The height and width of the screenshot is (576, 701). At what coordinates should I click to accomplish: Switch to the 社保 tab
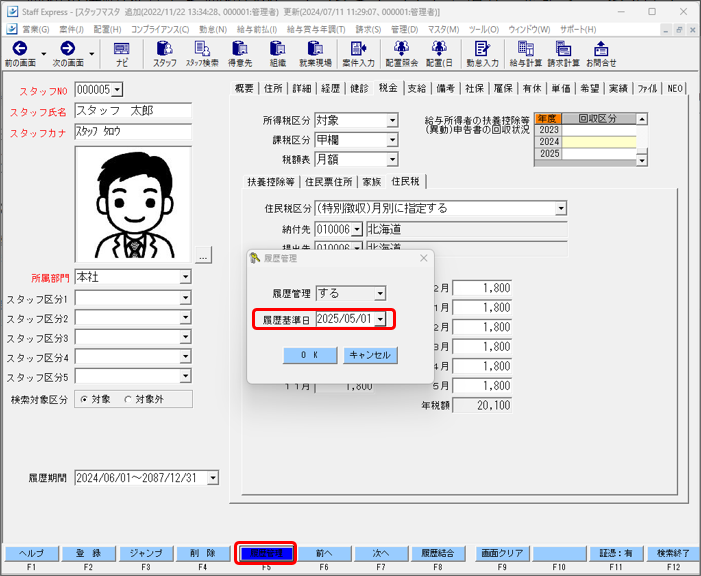[x=474, y=89]
